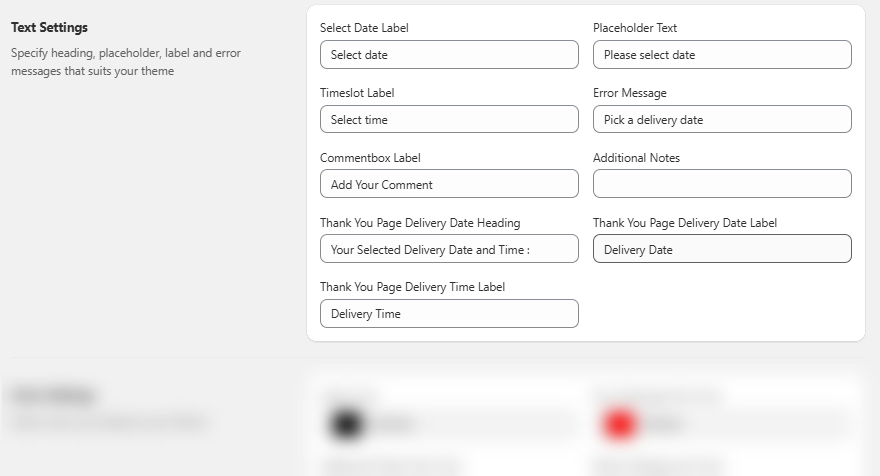Image resolution: width=880 pixels, height=476 pixels.
Task: Click the 'Thank You Page Delivery Time Label' caption
Action: [412, 287]
